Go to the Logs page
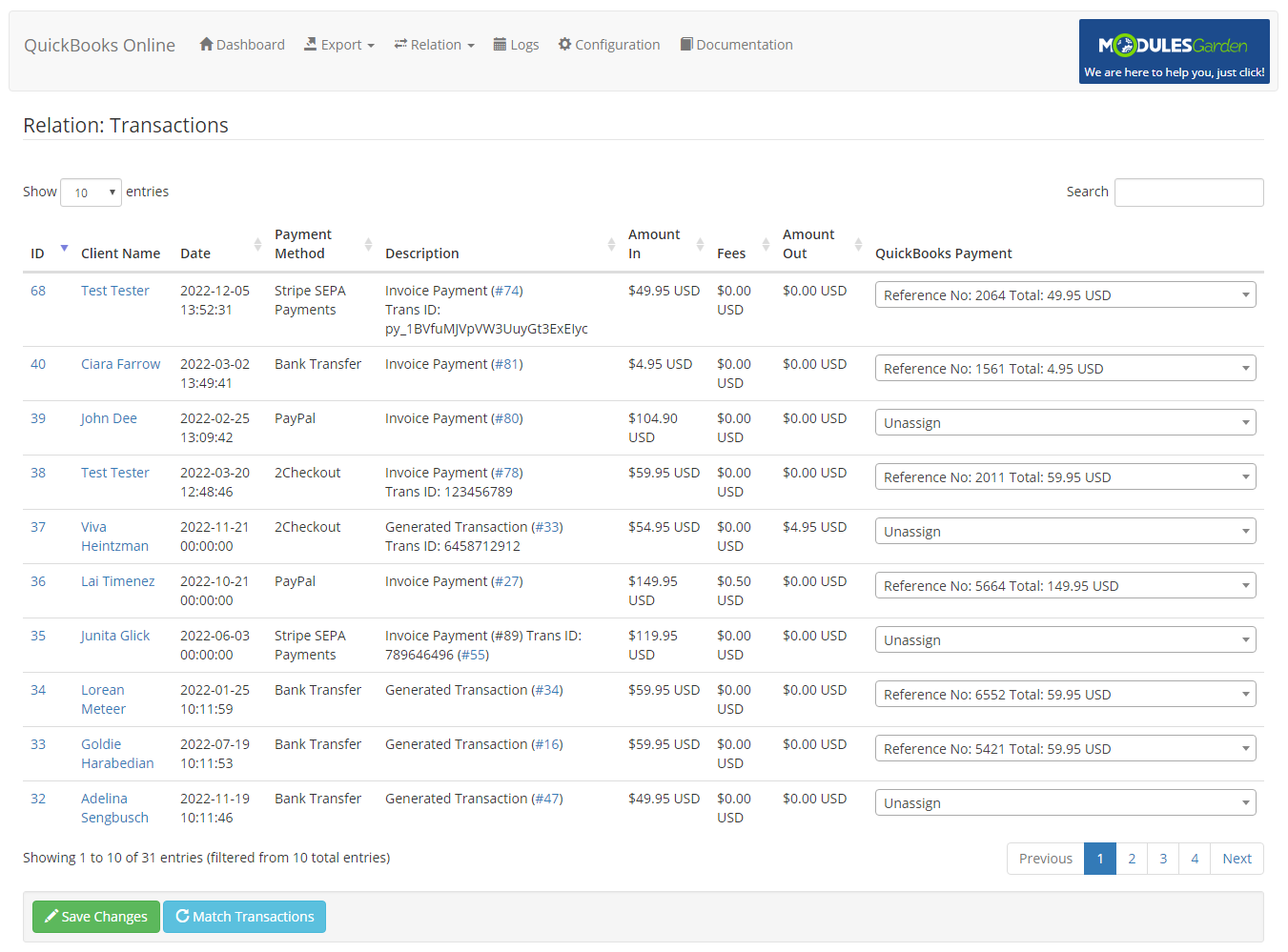This screenshot has width=1288, height=952. [x=516, y=45]
